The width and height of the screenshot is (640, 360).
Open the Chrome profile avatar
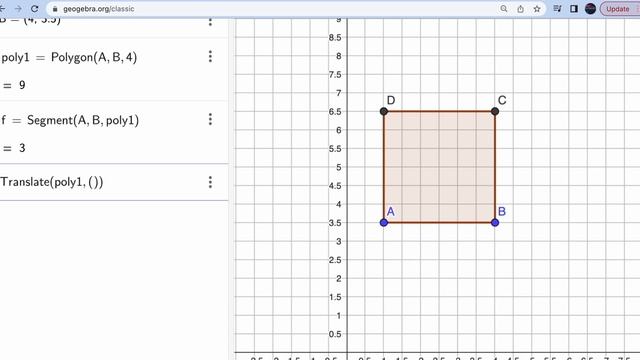[x=590, y=9]
